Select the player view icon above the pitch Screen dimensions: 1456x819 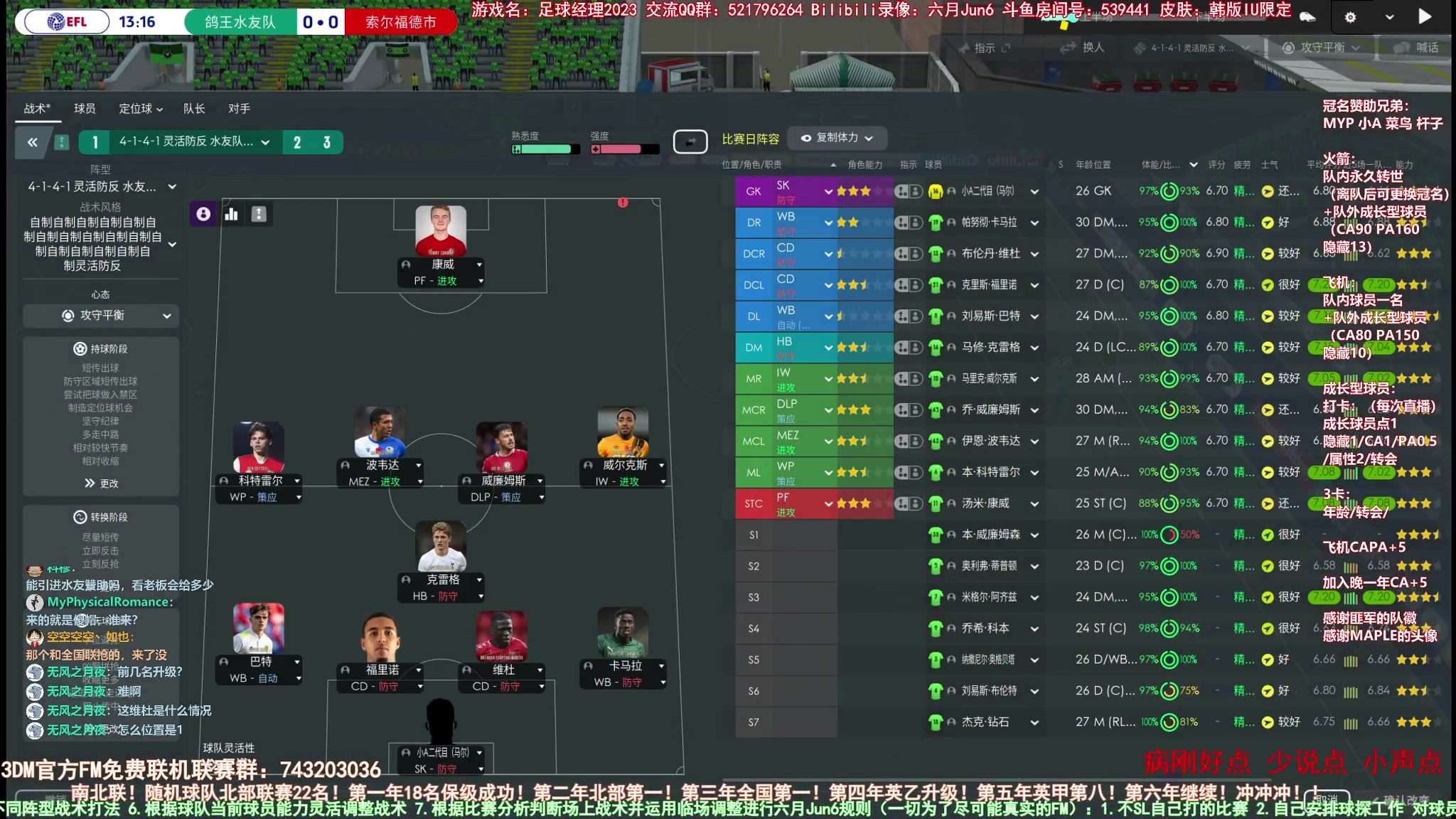tap(203, 214)
